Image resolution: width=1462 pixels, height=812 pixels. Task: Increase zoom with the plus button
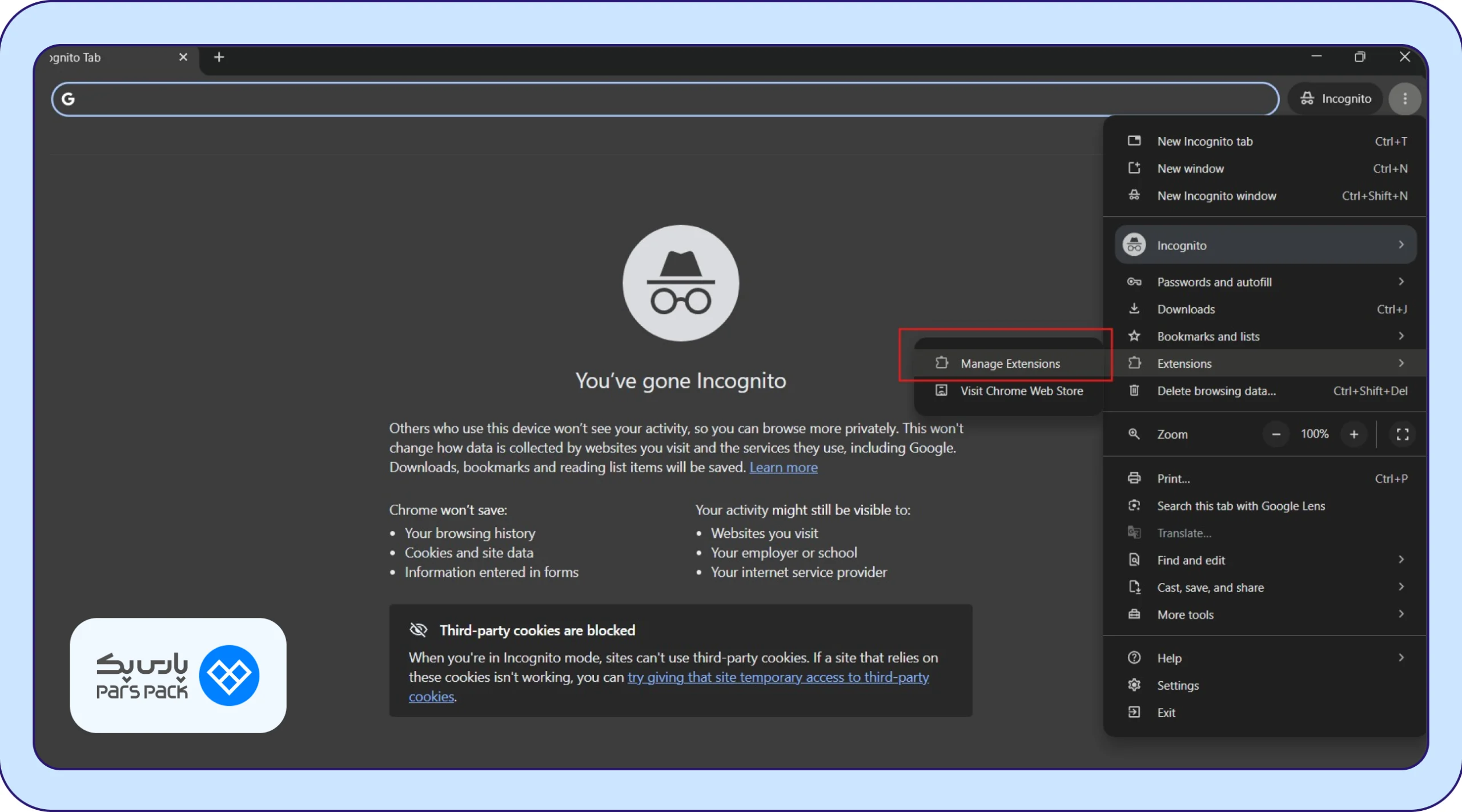pyautogui.click(x=1353, y=434)
